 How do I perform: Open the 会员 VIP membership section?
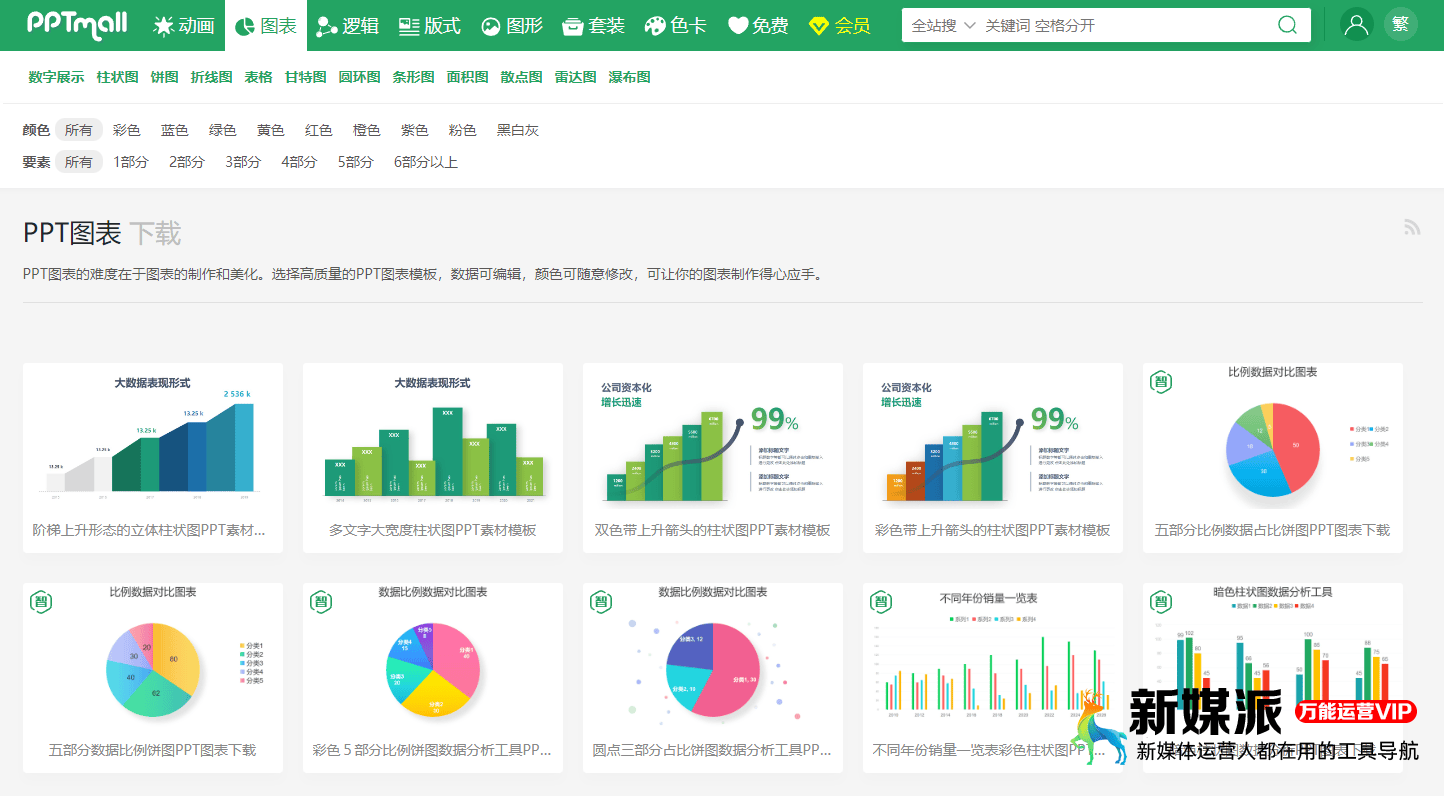tap(840, 26)
